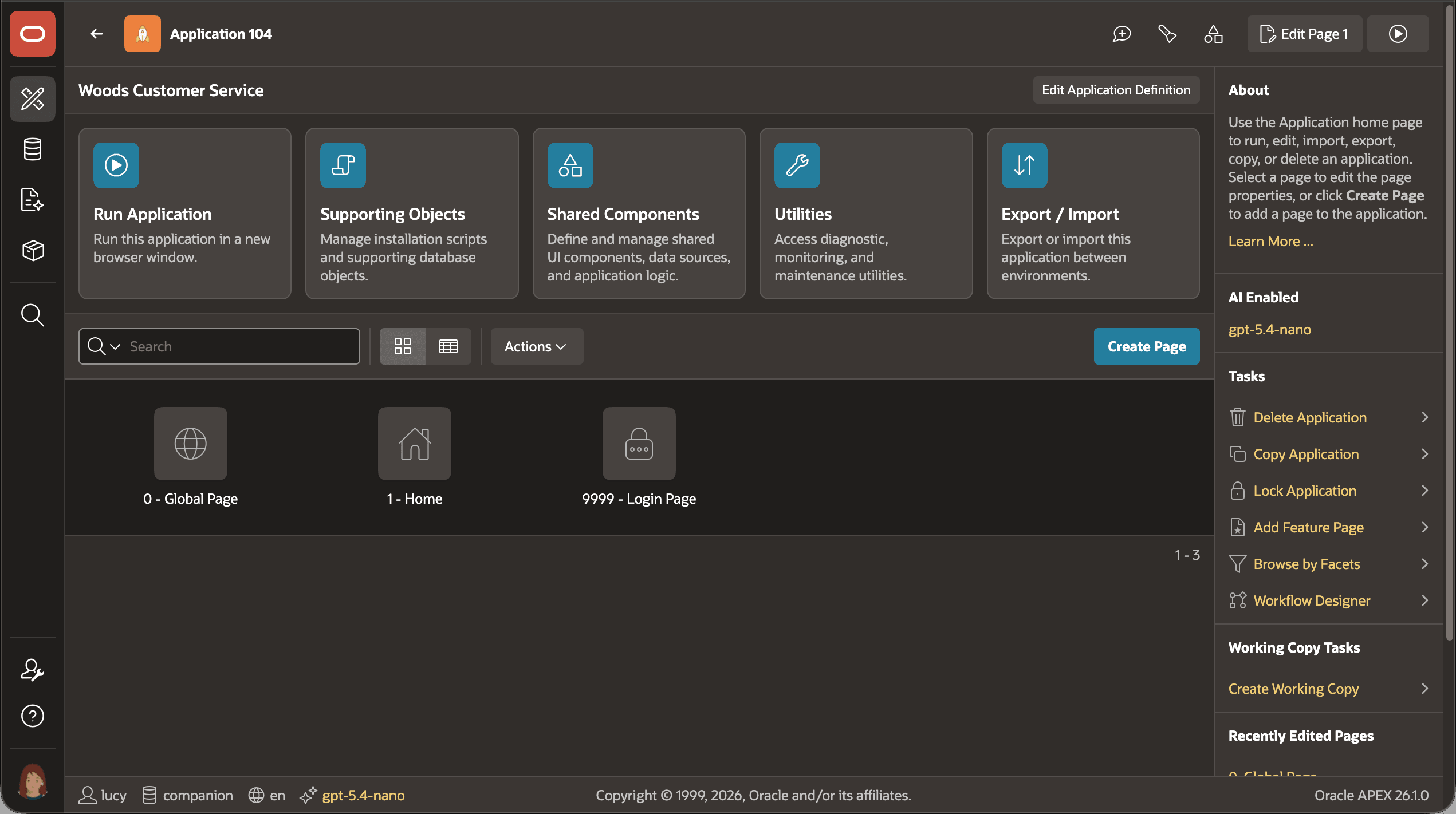Expand the Copy Application task chevron
1456x814 pixels.
1424,454
